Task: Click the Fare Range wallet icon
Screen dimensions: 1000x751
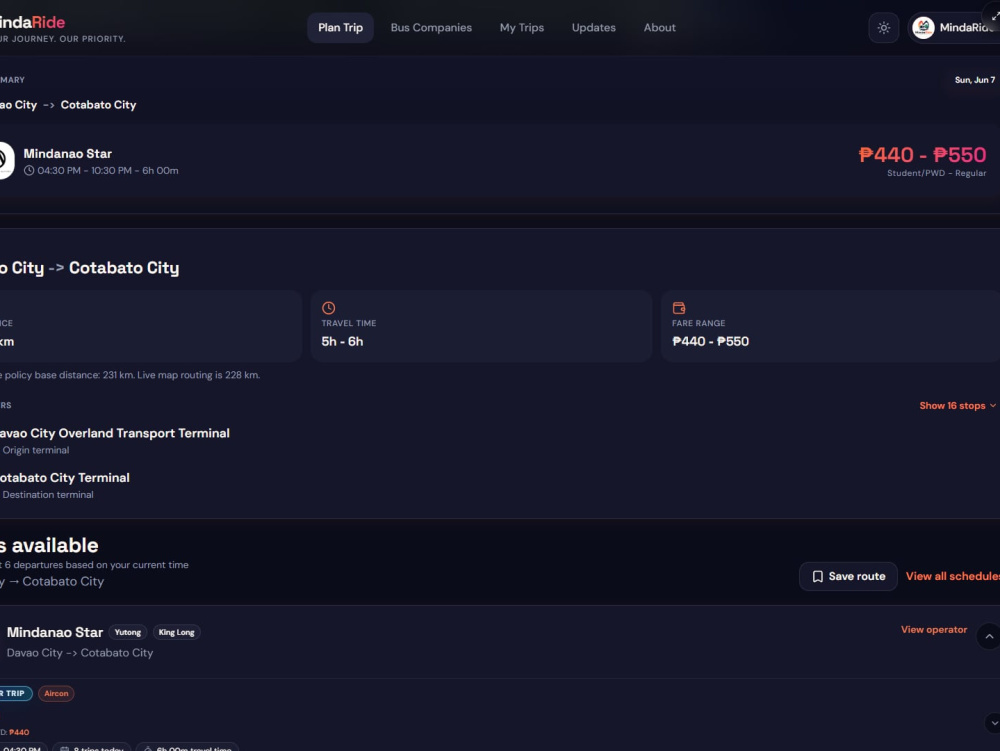Action: (x=679, y=308)
